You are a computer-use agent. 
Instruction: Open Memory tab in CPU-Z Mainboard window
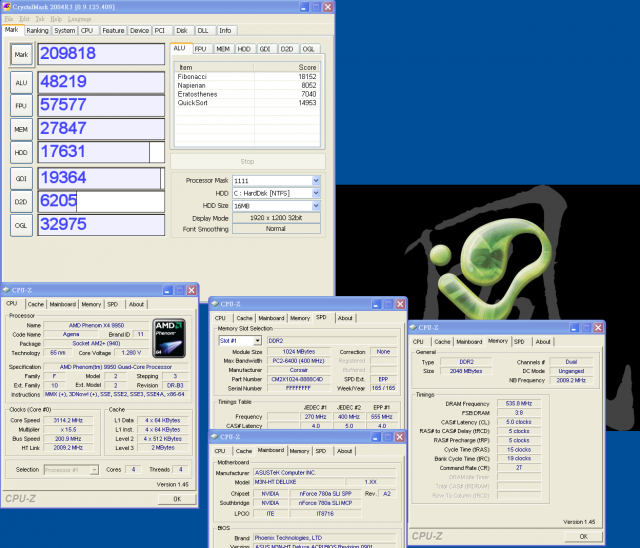299,451
